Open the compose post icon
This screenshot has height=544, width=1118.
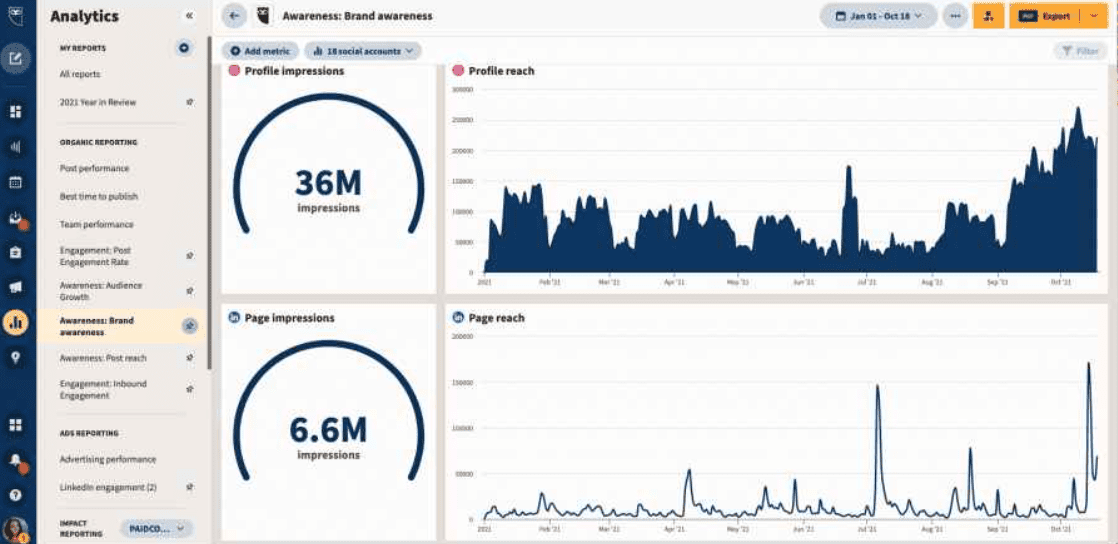[x=16, y=57]
